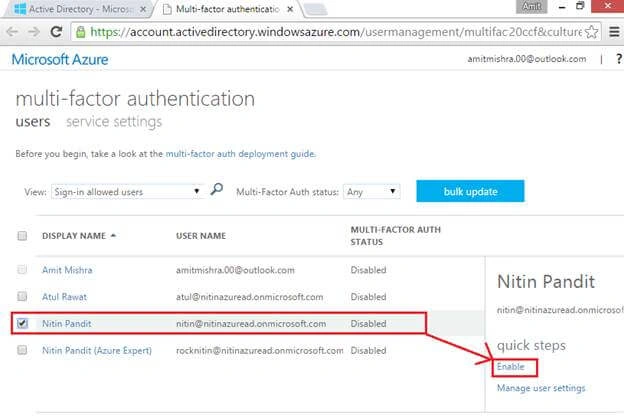Click the browser forward arrow

point(34,32)
